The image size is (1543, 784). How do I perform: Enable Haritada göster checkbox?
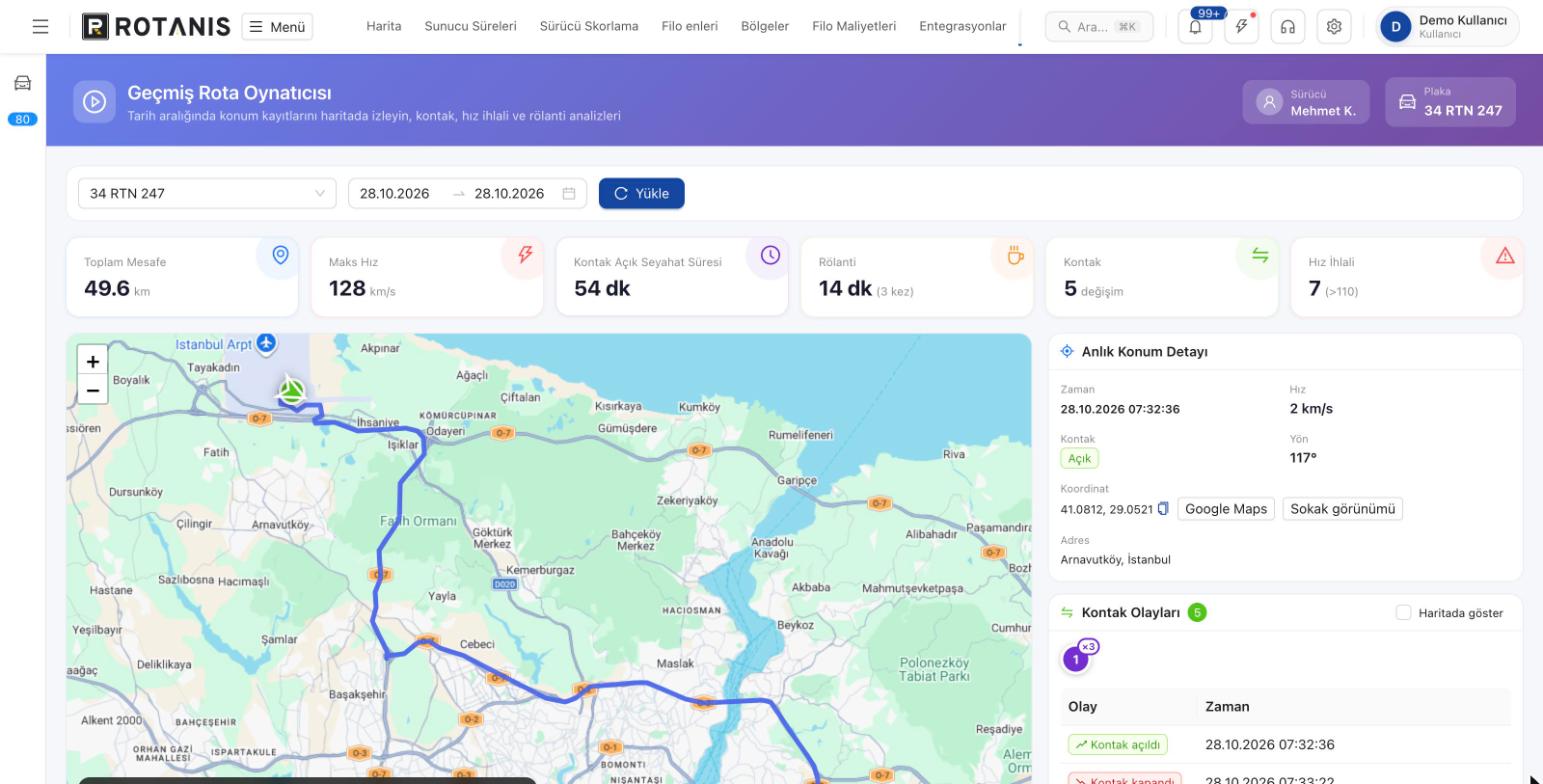click(x=1404, y=612)
